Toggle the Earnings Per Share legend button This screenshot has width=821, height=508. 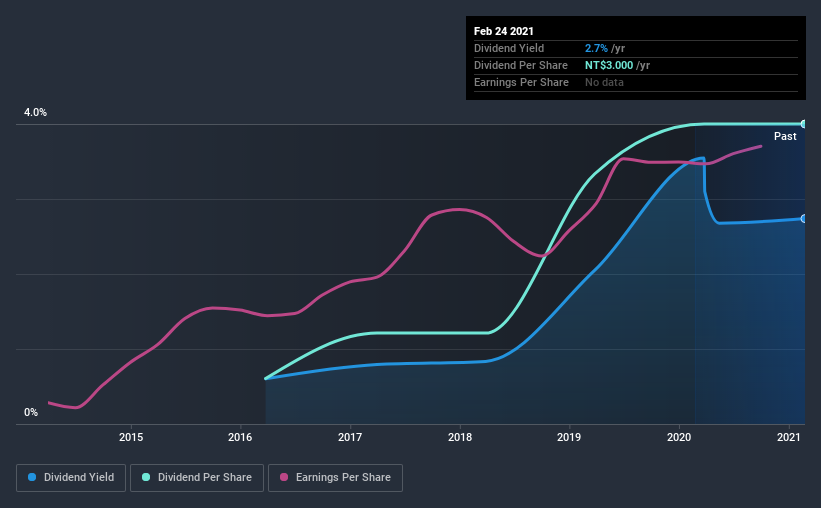click(x=335, y=478)
